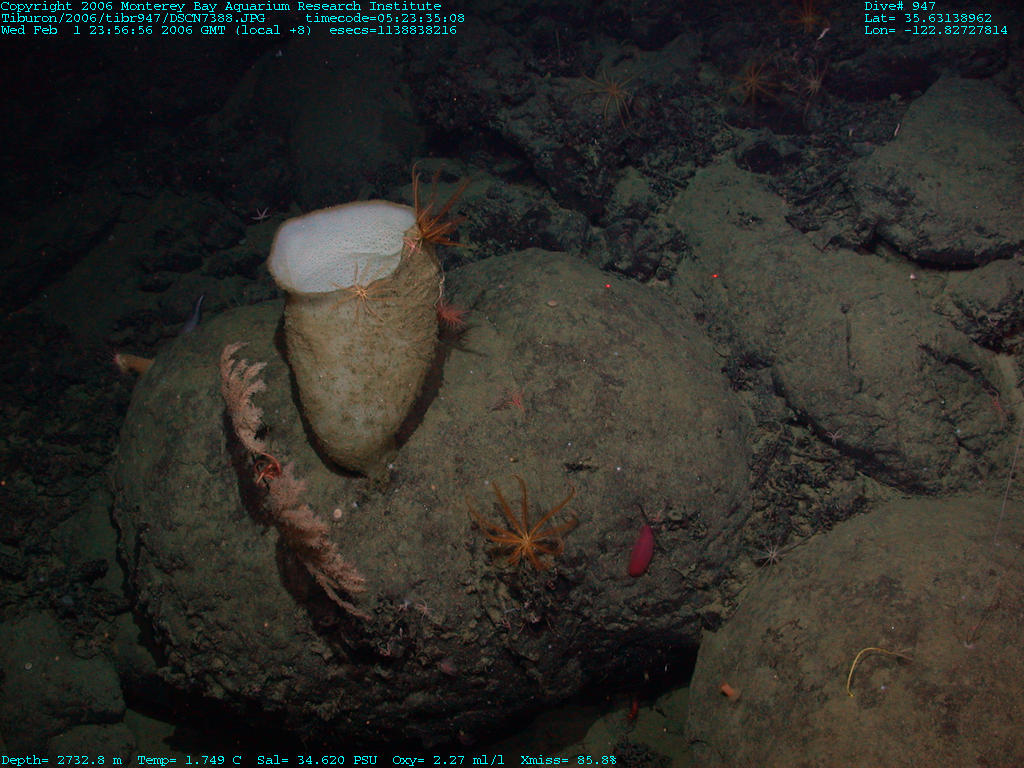
Task: Click the Monterey Bay Aquarium Research Institute copyright line
Action: coord(221,6)
